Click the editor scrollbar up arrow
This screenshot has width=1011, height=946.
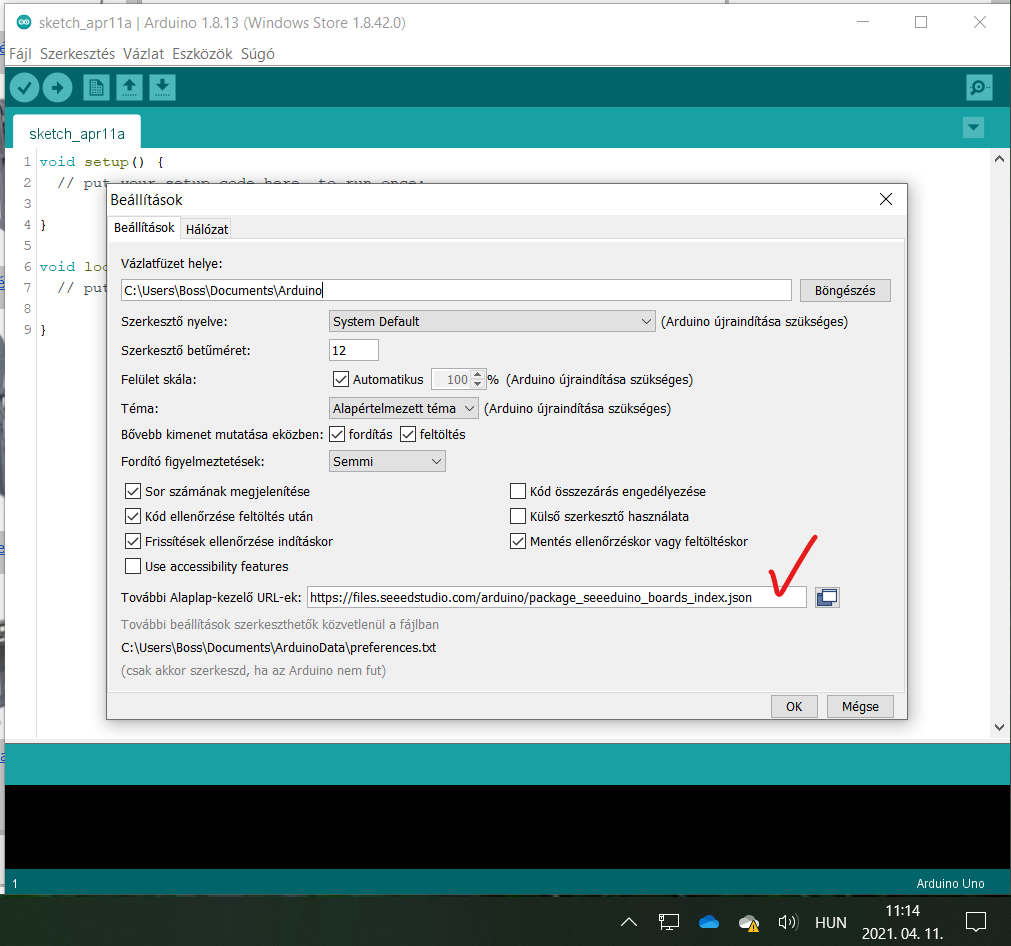[x=999, y=159]
